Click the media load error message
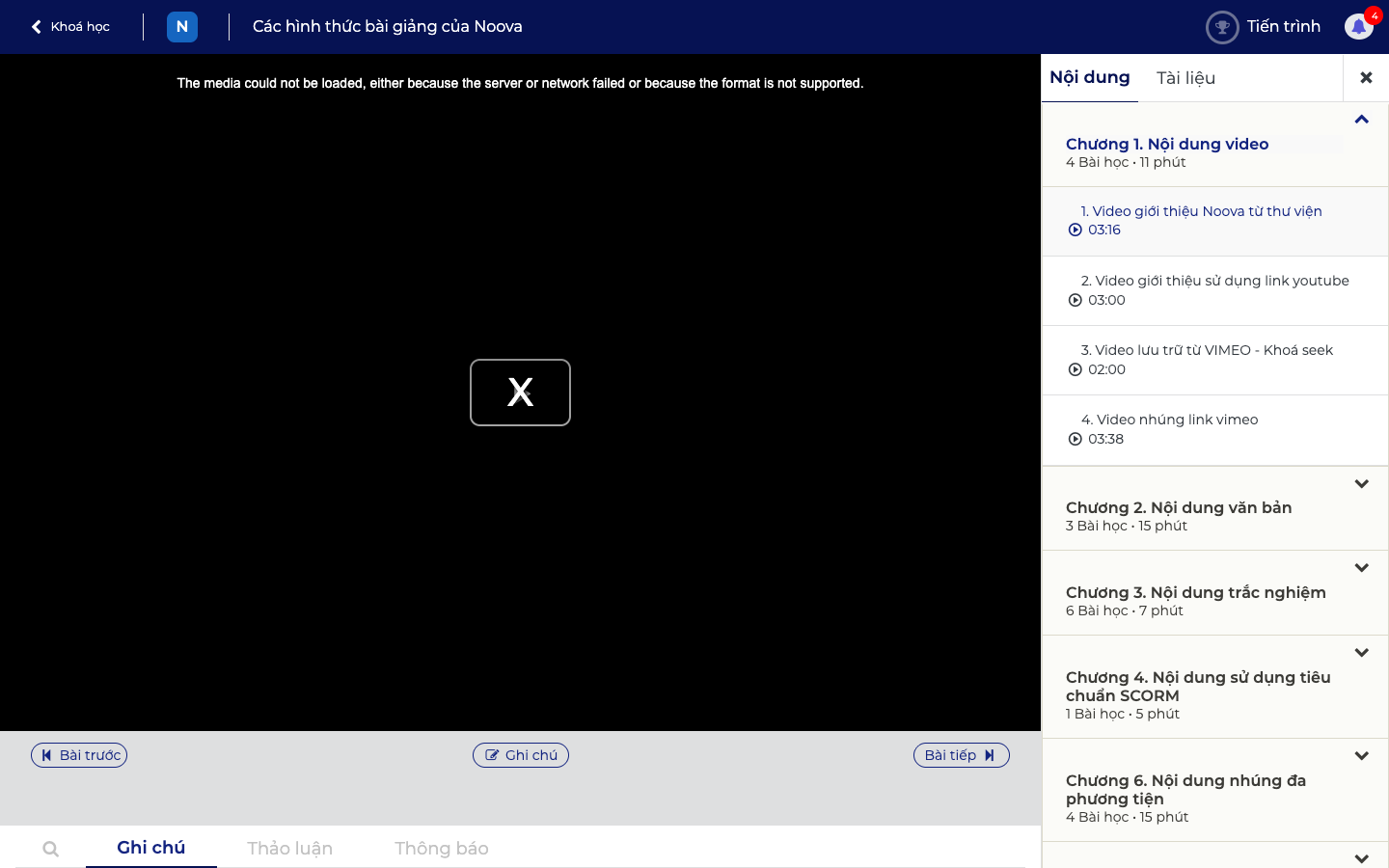This screenshot has height=868, width=1389. (520, 84)
